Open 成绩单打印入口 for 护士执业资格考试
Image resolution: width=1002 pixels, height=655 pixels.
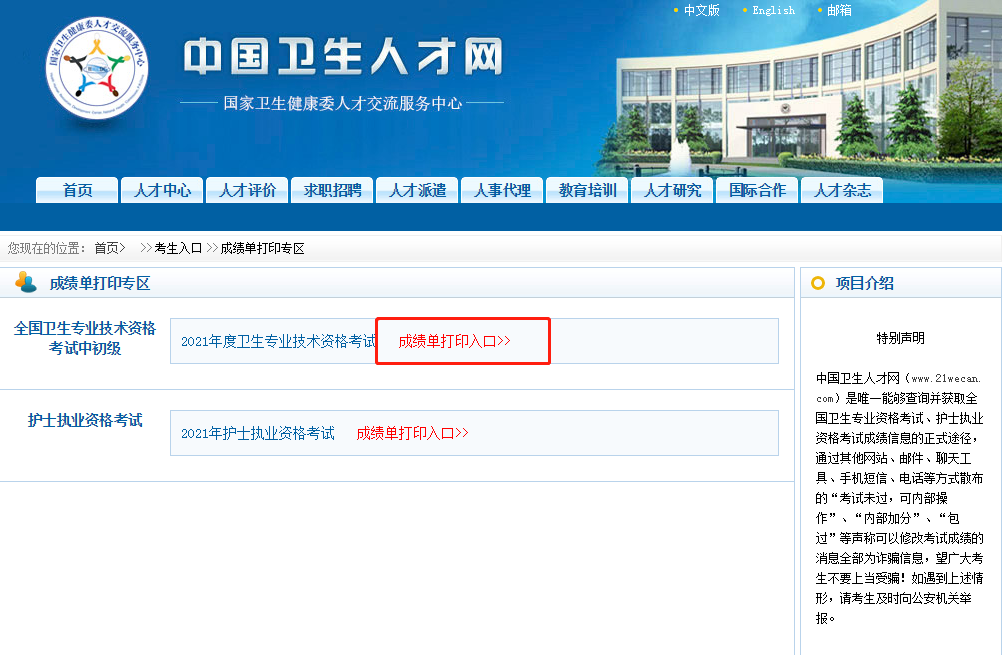click(x=412, y=433)
